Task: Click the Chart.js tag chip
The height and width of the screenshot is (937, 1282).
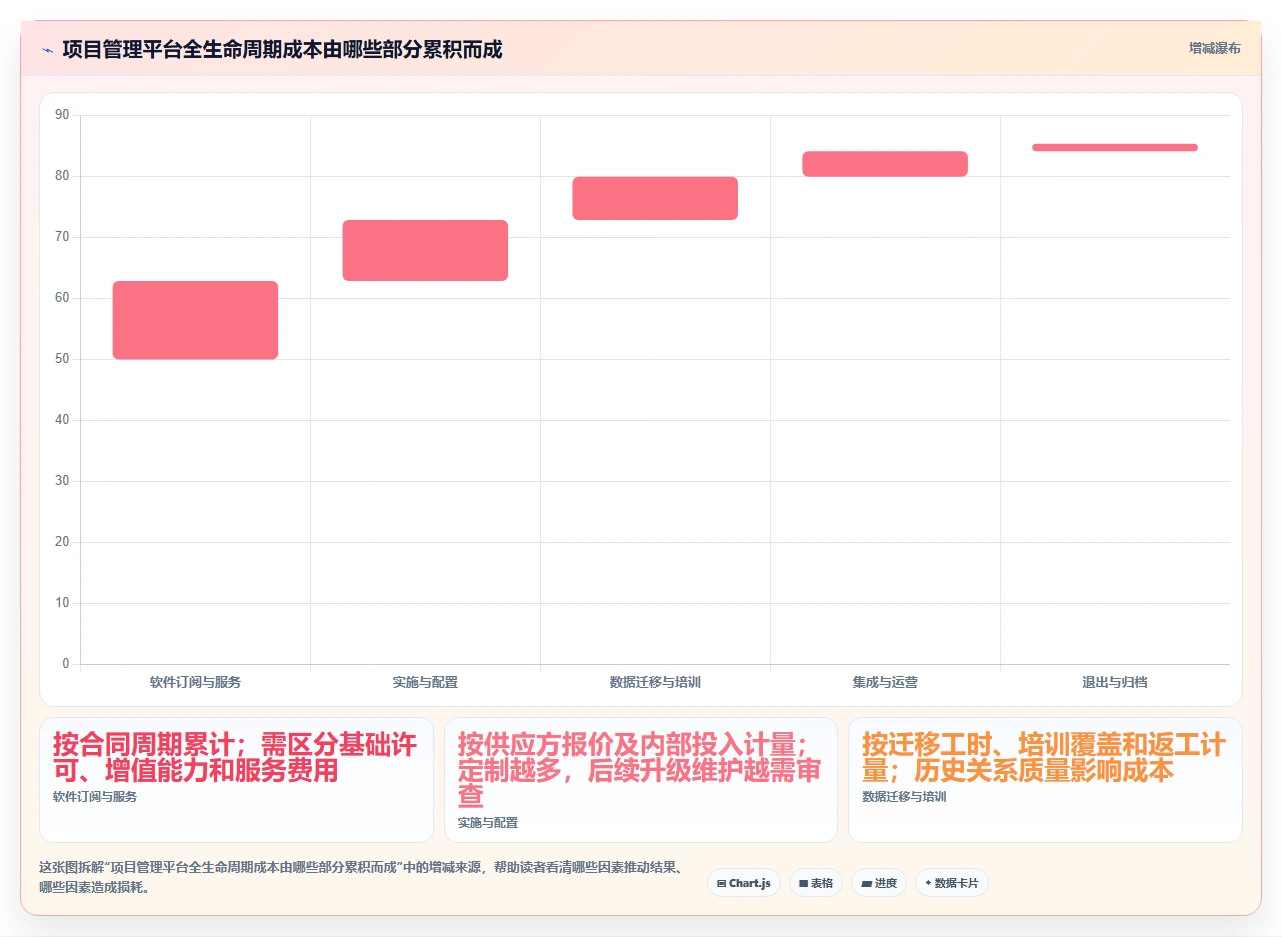Action: tap(743, 883)
